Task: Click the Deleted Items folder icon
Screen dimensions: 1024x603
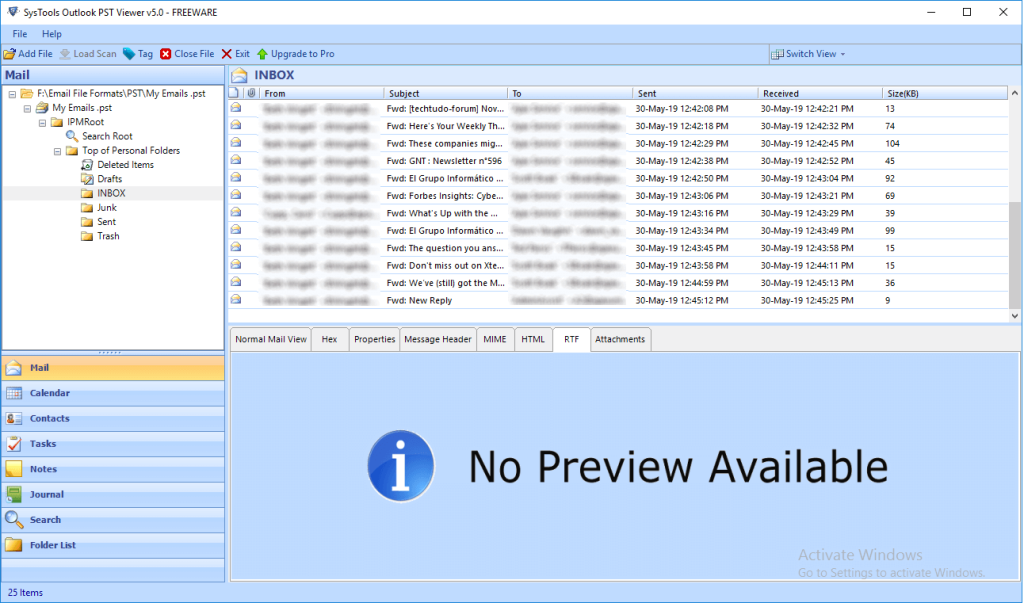Action: [87, 165]
